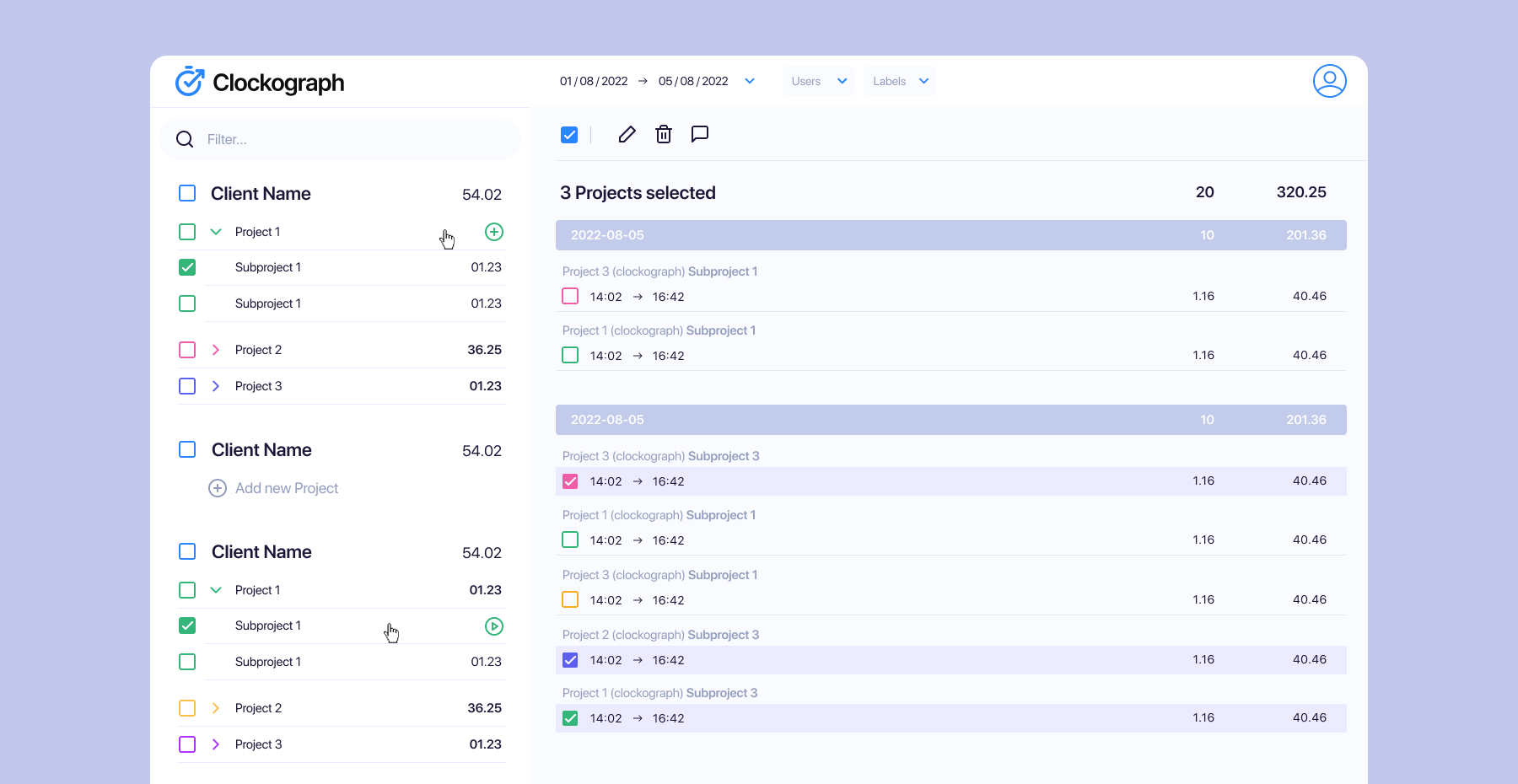The image size is (1518, 784).
Task: Check the pink Project 2 checkbox
Action: (187, 350)
